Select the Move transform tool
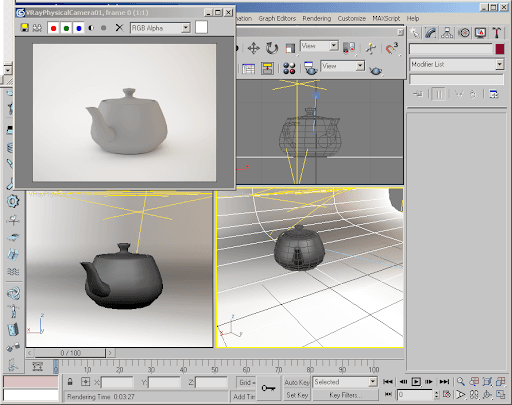Viewport: 512px width, 405px height. pos(253,48)
